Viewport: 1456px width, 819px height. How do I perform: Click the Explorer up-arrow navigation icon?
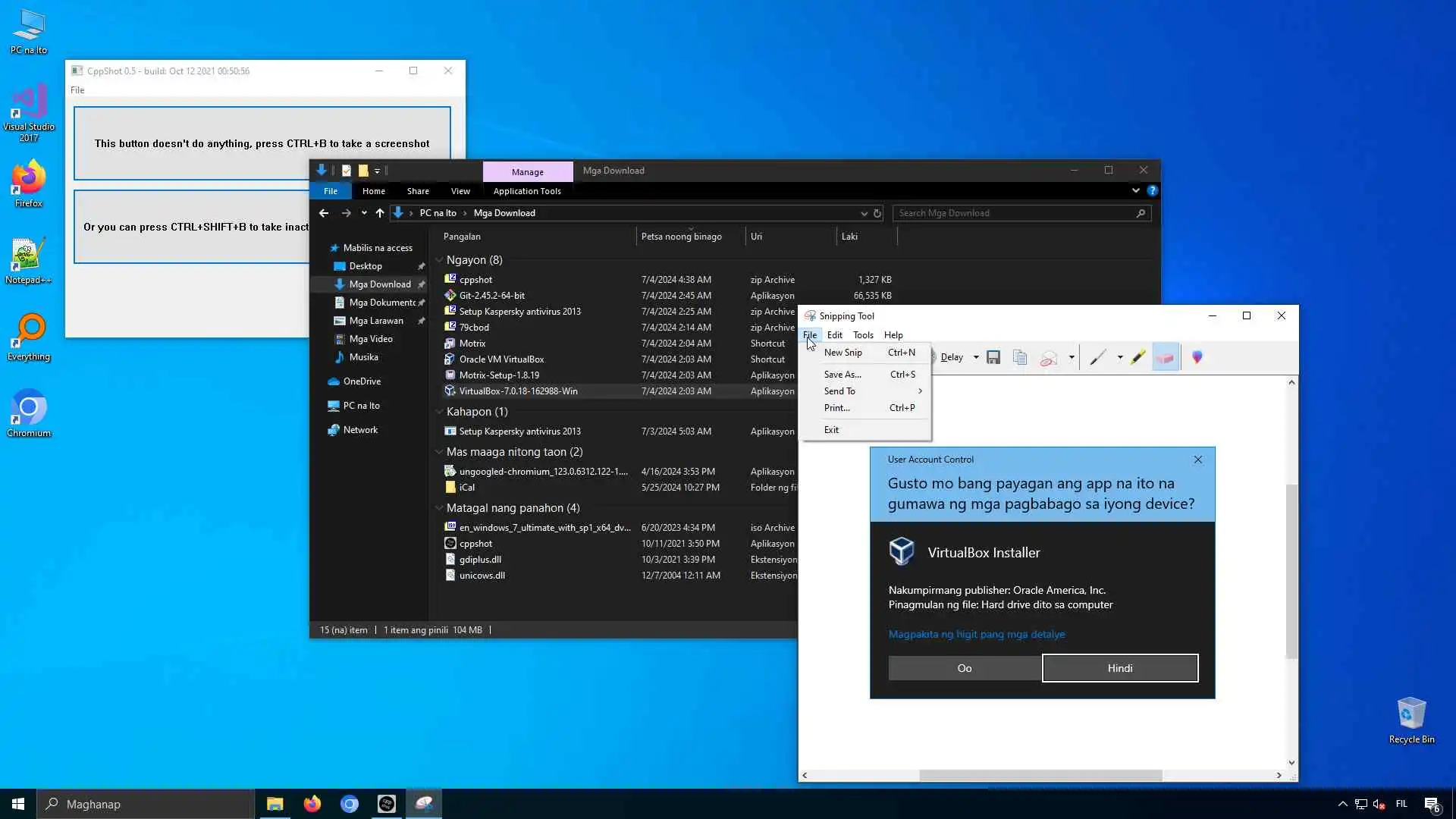pyautogui.click(x=380, y=213)
